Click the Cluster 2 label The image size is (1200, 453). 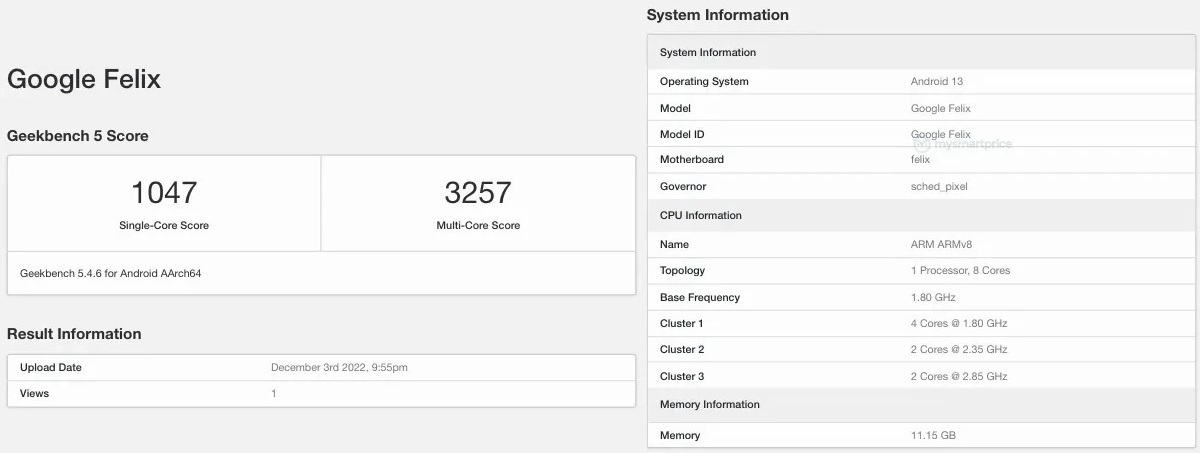point(682,350)
